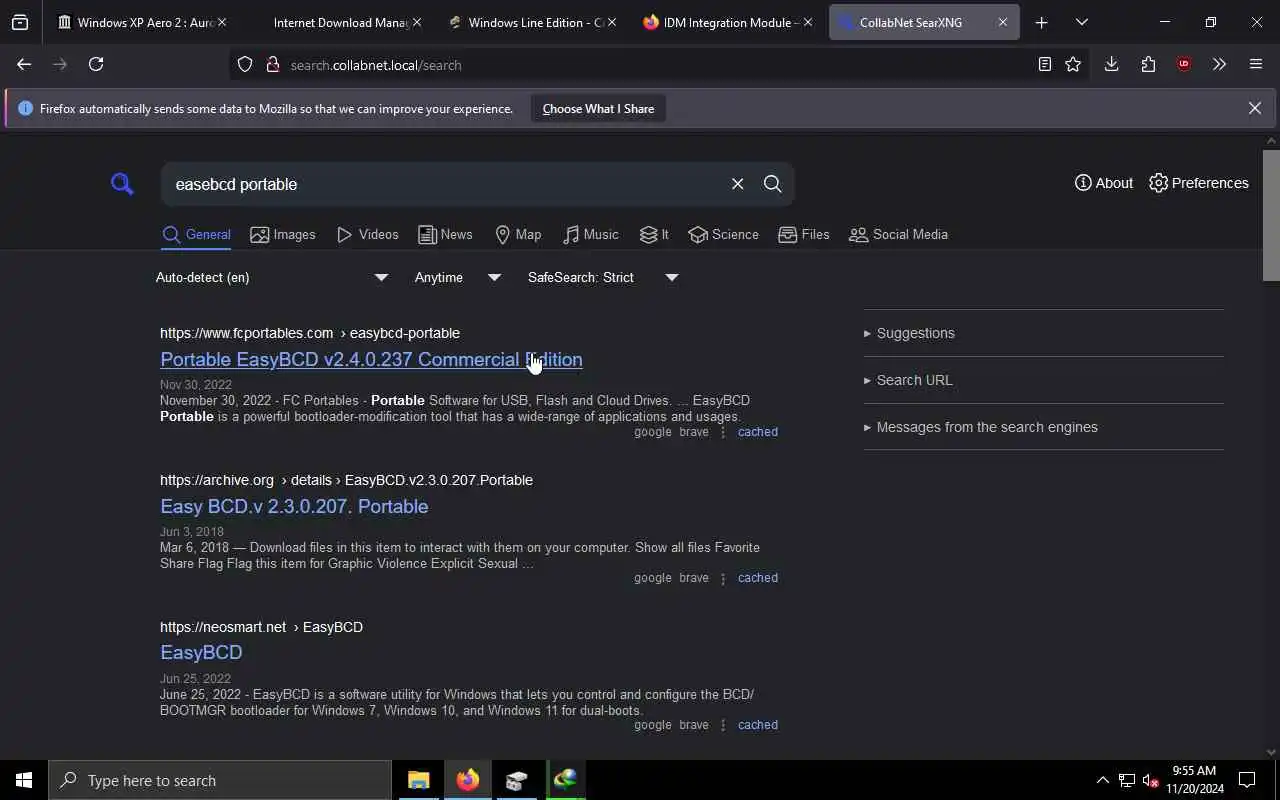The height and width of the screenshot is (800, 1280).
Task: Open the SafeSearch: Strict dropdown
Action: (603, 277)
